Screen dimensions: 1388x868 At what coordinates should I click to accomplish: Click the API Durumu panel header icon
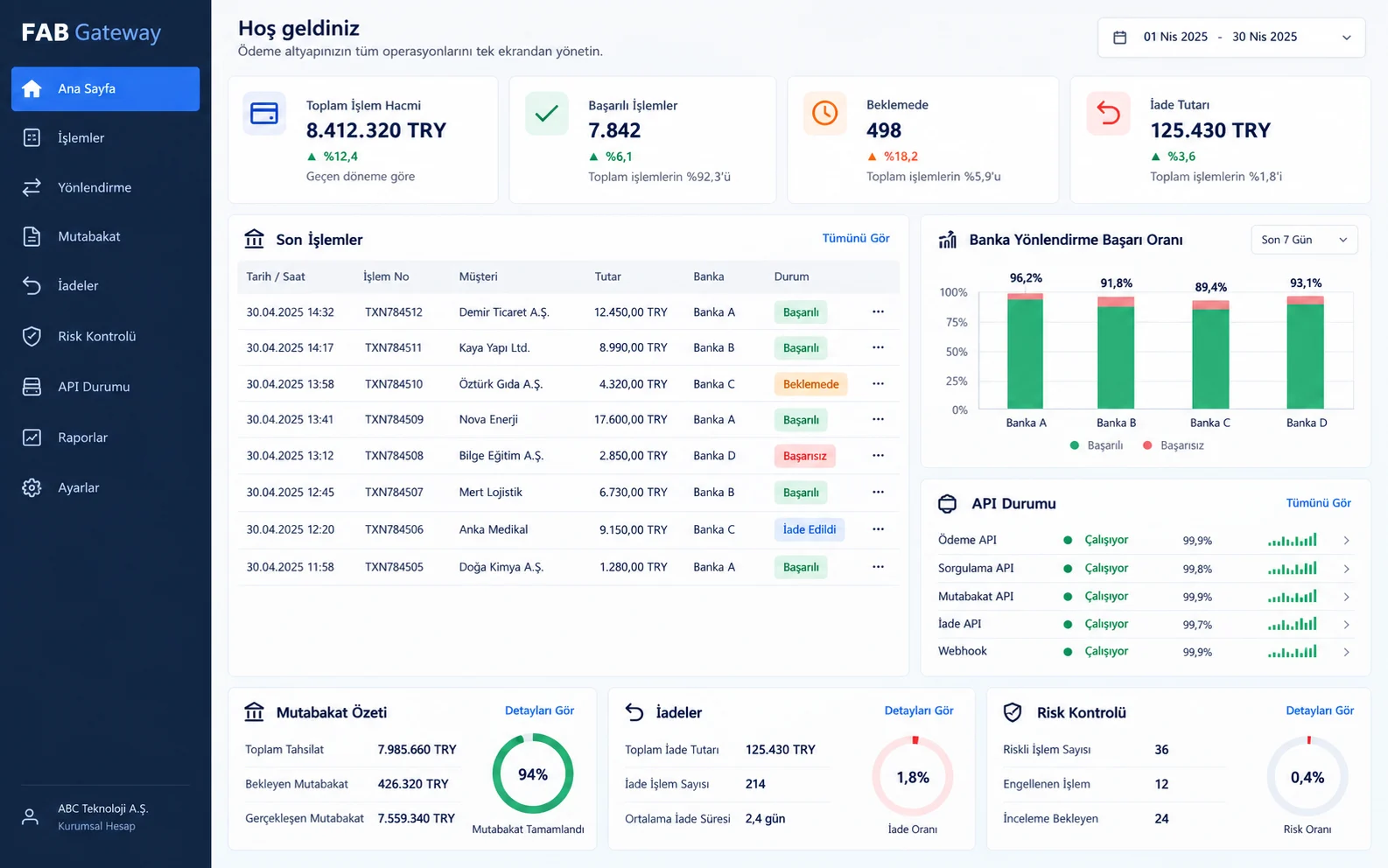(948, 504)
